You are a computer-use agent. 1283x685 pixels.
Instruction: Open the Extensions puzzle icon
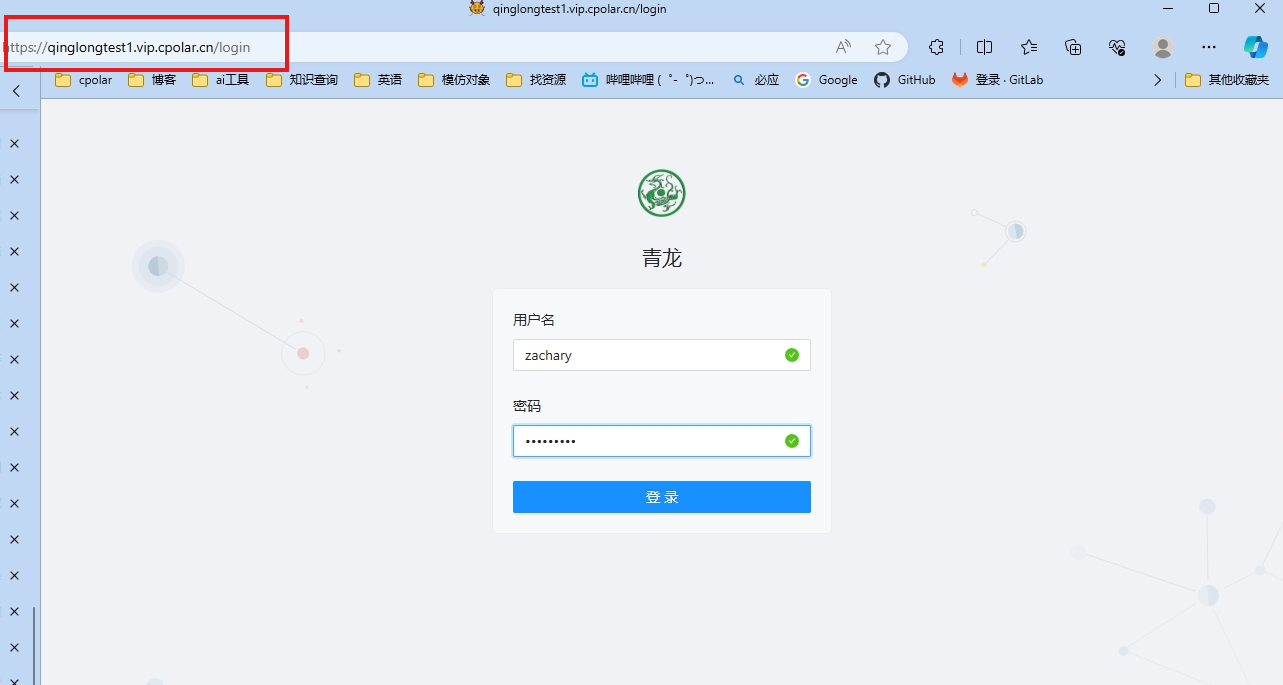tap(936, 47)
